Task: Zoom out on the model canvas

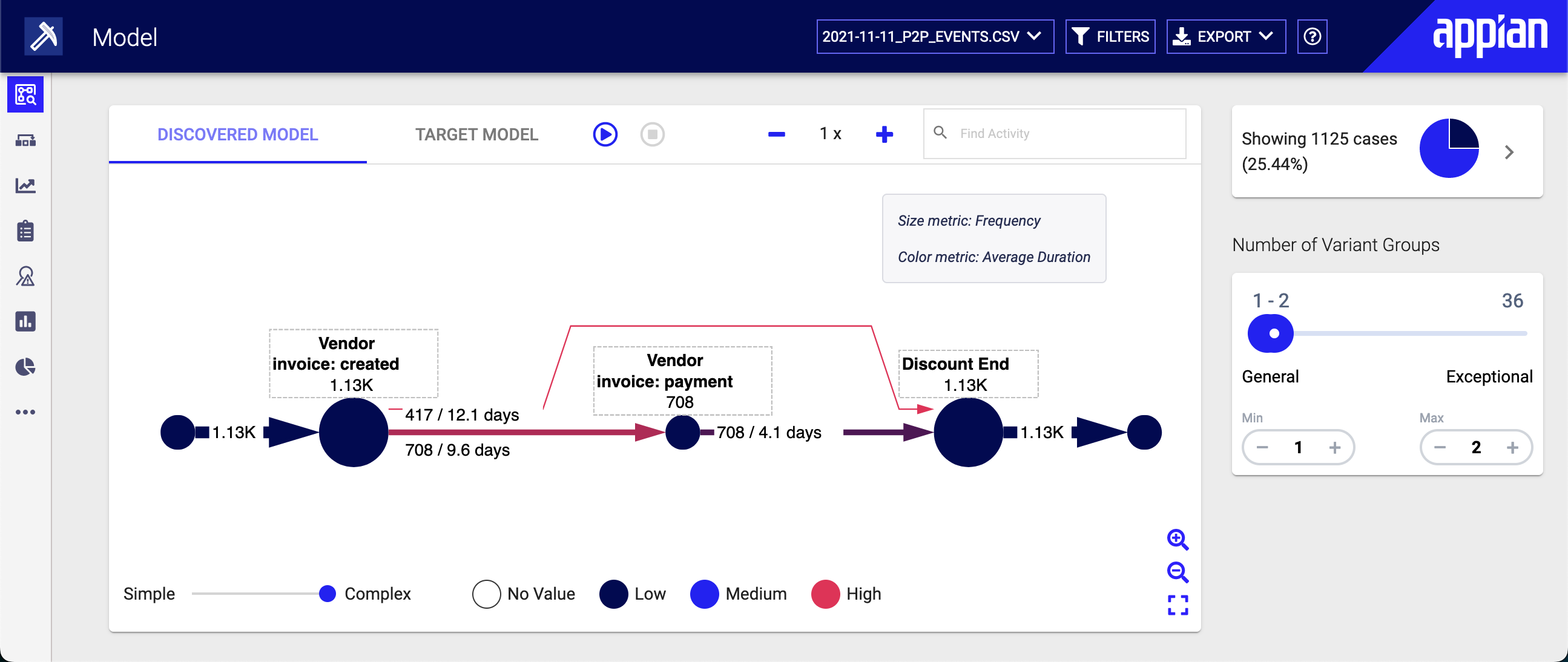Action: click(1178, 572)
